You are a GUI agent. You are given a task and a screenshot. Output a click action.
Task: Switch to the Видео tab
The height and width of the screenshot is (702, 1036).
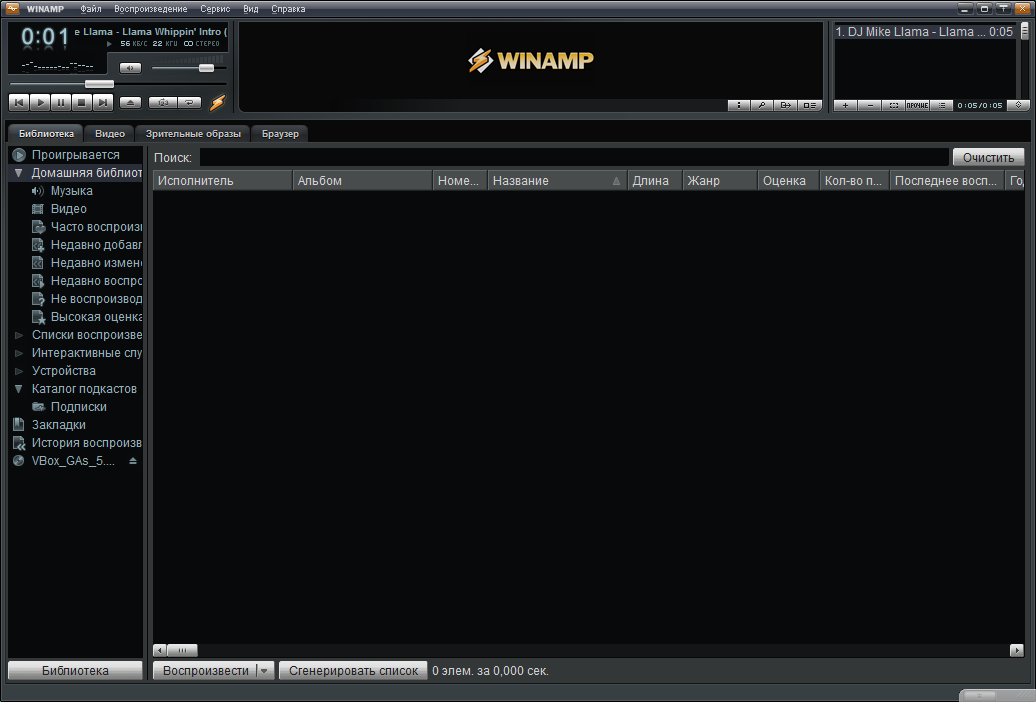coord(110,134)
